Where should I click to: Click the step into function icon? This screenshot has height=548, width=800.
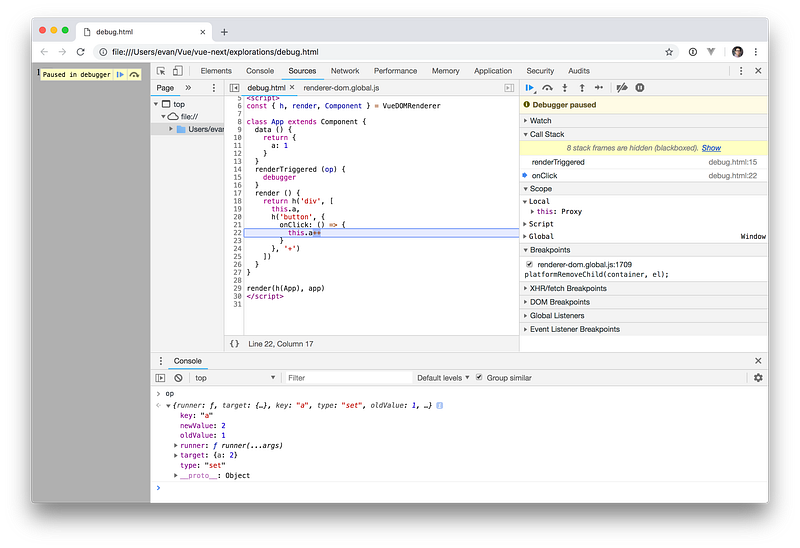[564, 88]
